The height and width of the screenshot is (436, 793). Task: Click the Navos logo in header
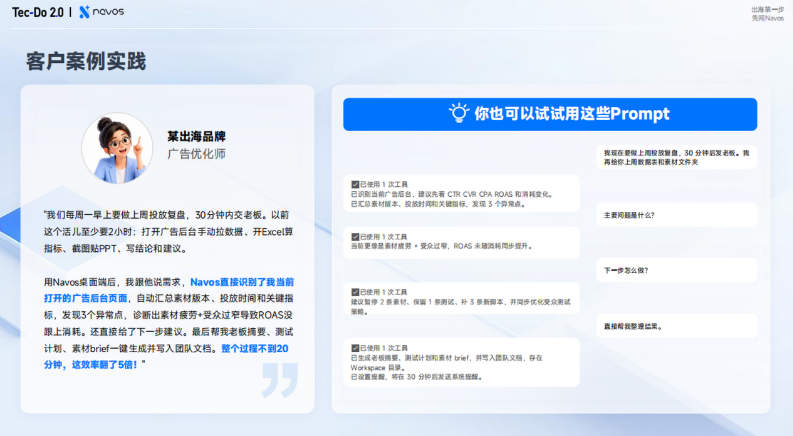tap(102, 12)
